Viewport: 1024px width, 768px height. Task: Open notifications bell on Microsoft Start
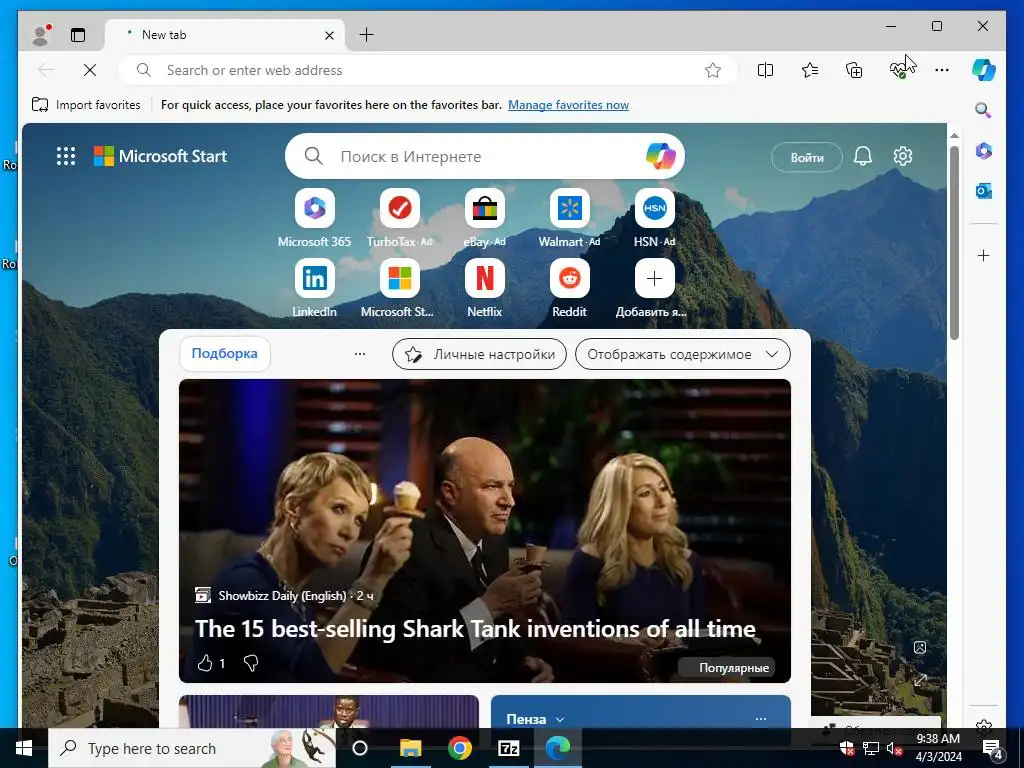pyautogui.click(x=863, y=156)
